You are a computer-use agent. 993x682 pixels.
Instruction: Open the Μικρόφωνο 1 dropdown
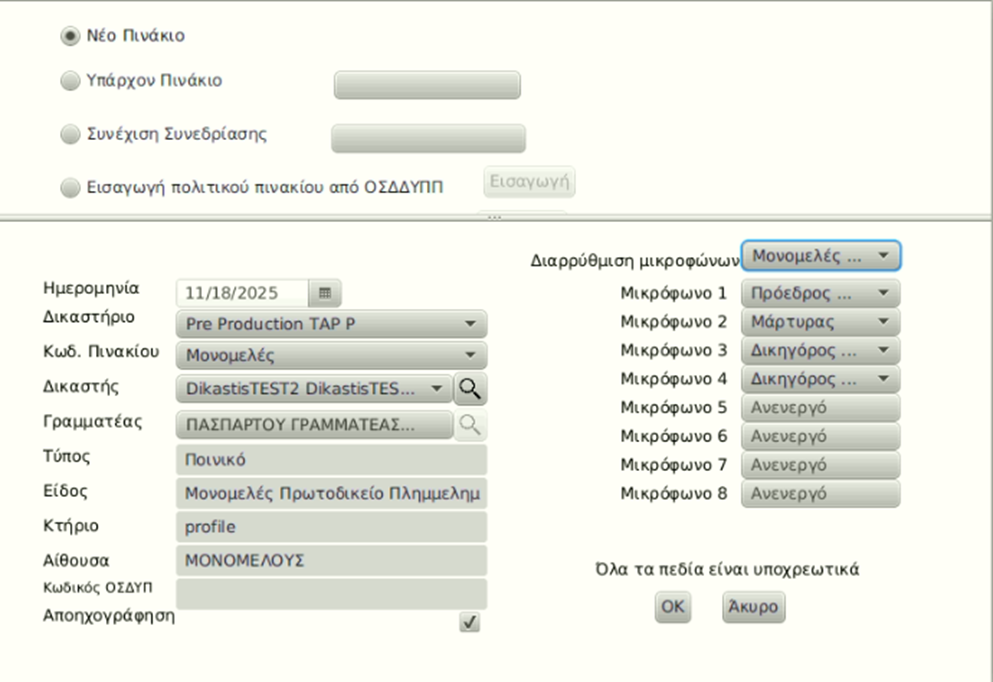(x=820, y=294)
